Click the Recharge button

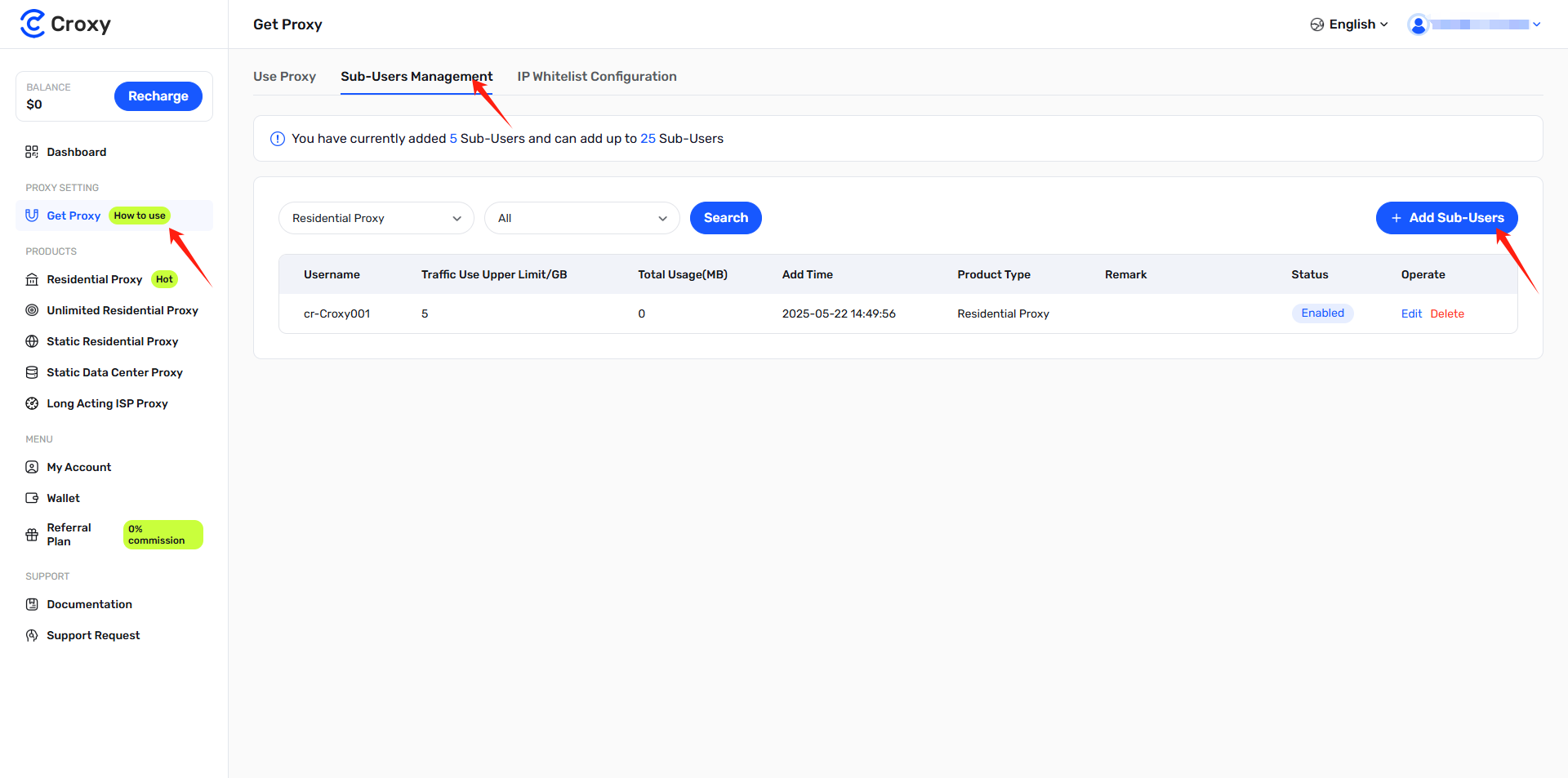pos(158,96)
